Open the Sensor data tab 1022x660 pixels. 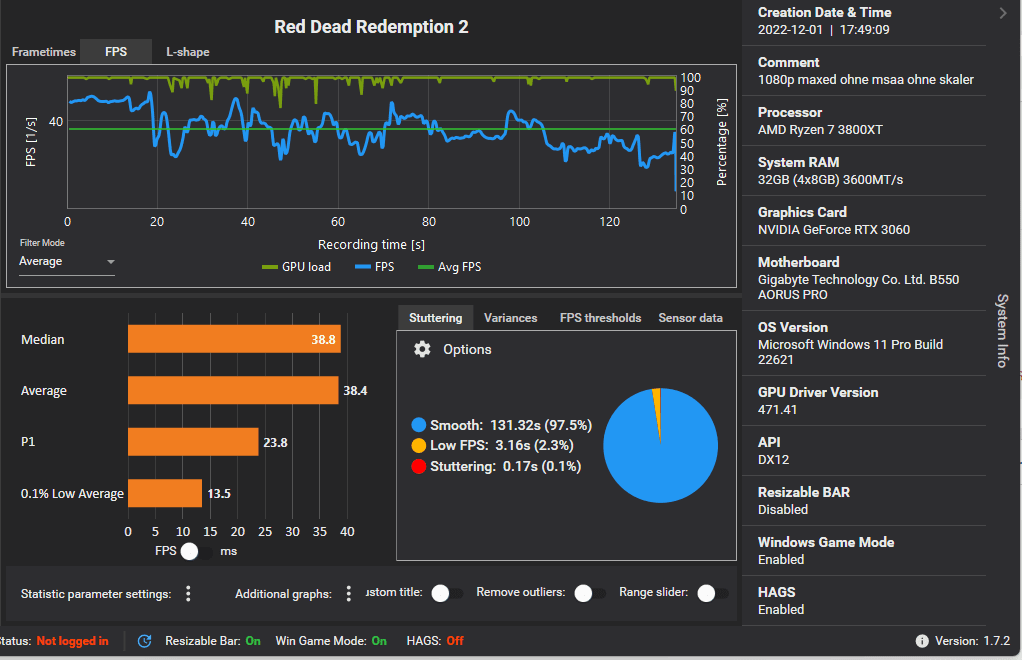coord(690,318)
